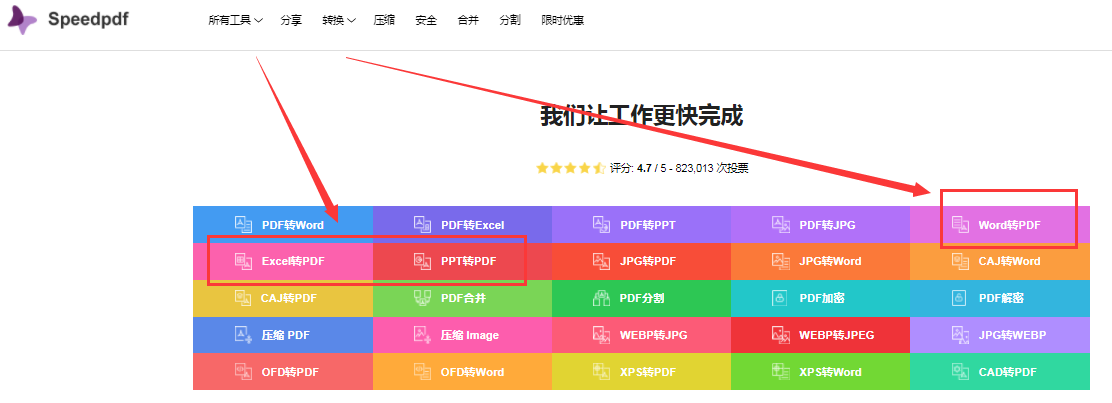The width and height of the screenshot is (1112, 403).
Task: Open the JPG转WEBP tool label
Action: 1012,335
